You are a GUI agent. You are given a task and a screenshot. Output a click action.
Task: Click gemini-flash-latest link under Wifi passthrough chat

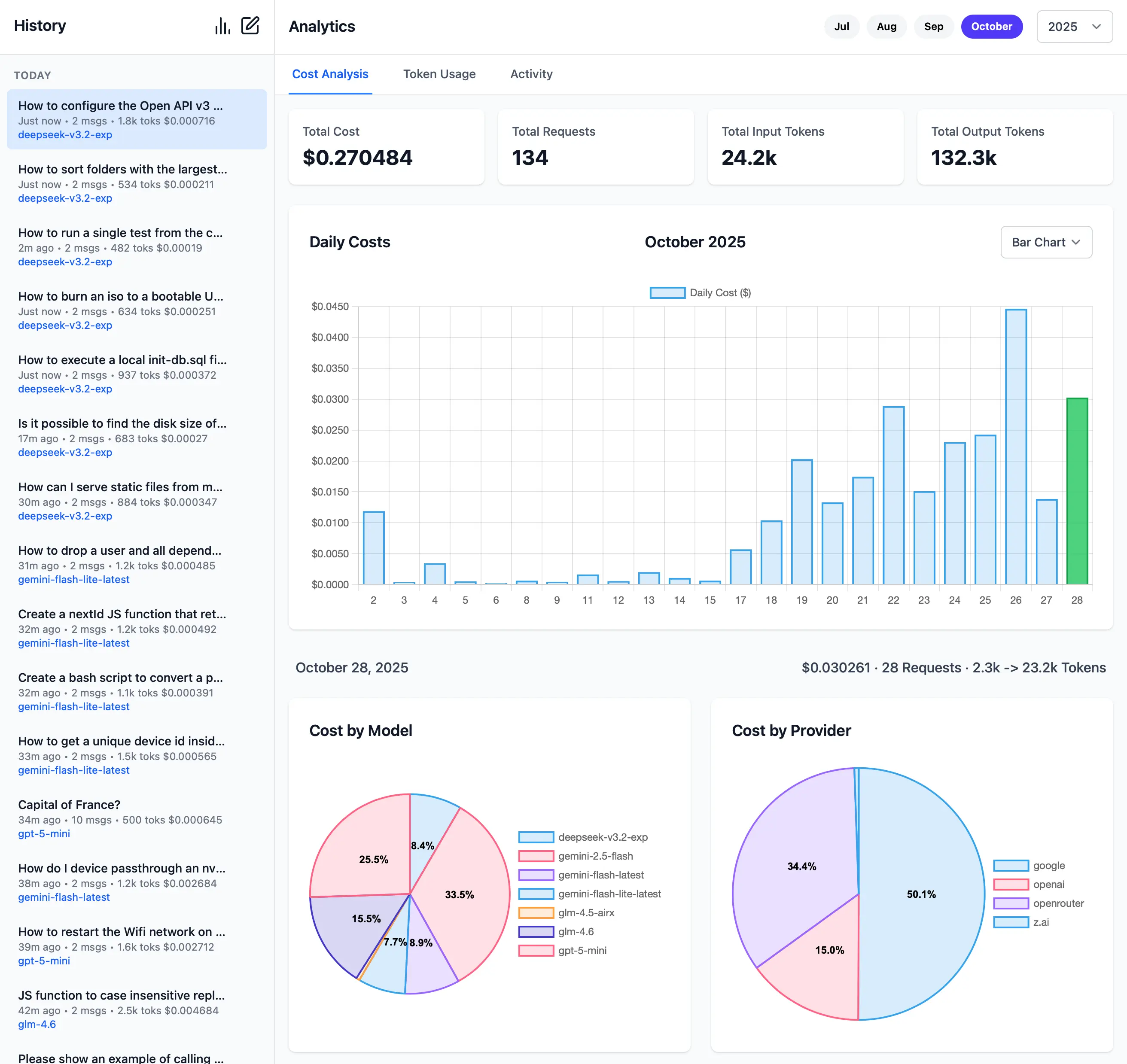pyautogui.click(x=64, y=897)
